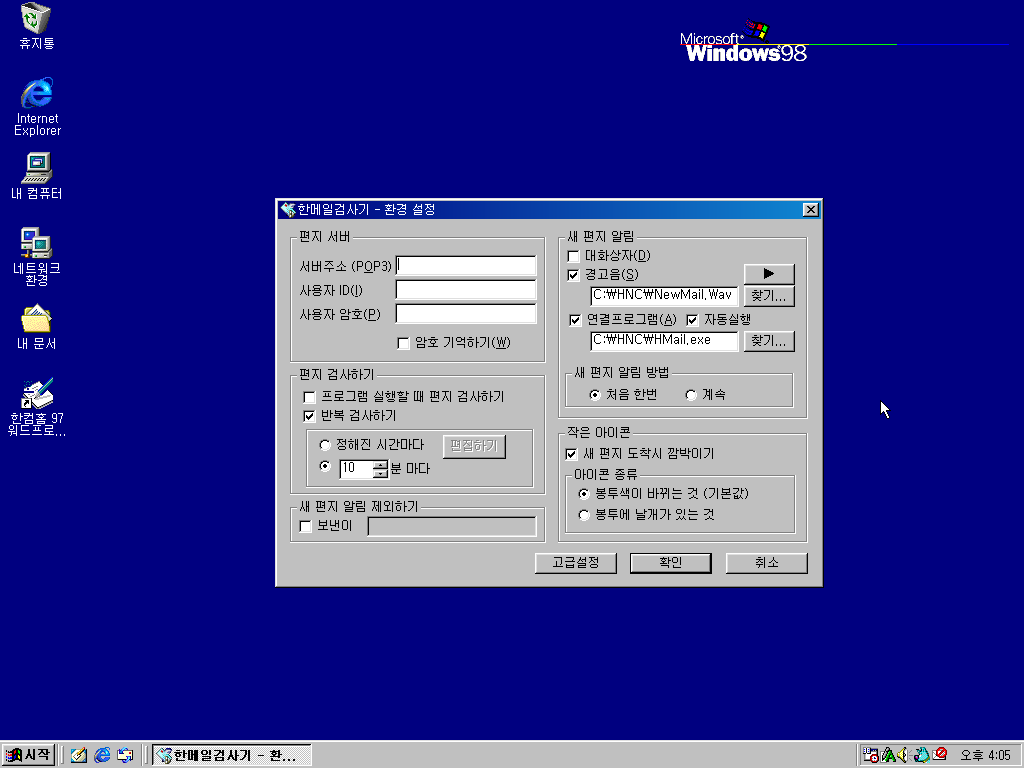
Task: Click in the 10-minute interval box
Action: coord(357,468)
